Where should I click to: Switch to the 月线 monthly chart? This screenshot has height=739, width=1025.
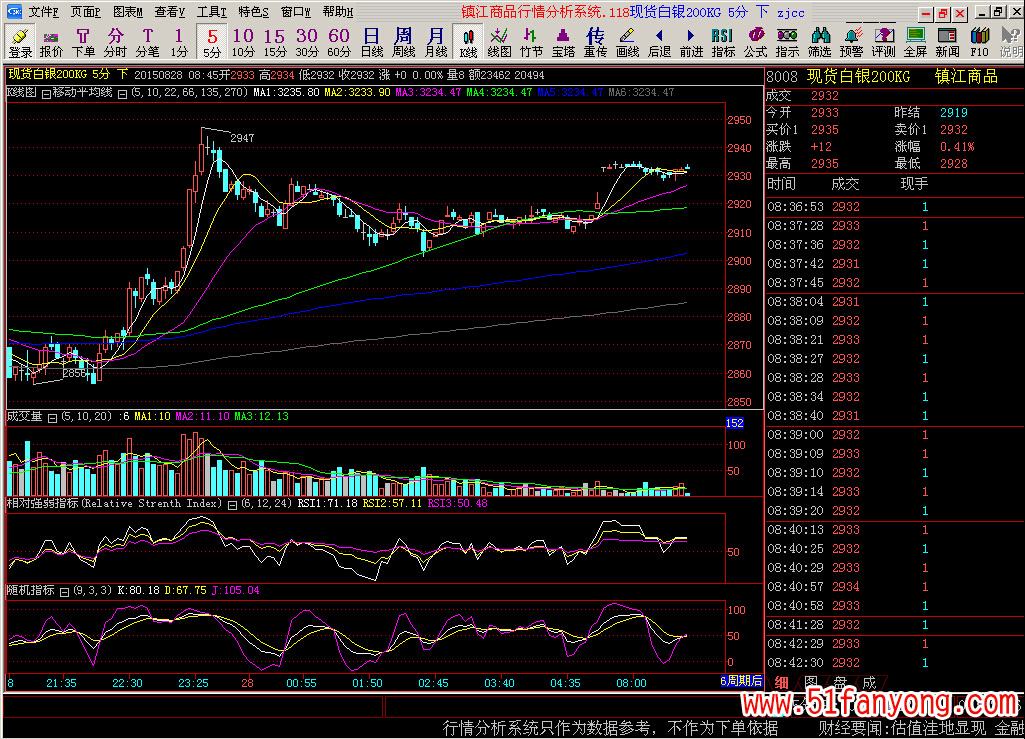click(x=435, y=42)
